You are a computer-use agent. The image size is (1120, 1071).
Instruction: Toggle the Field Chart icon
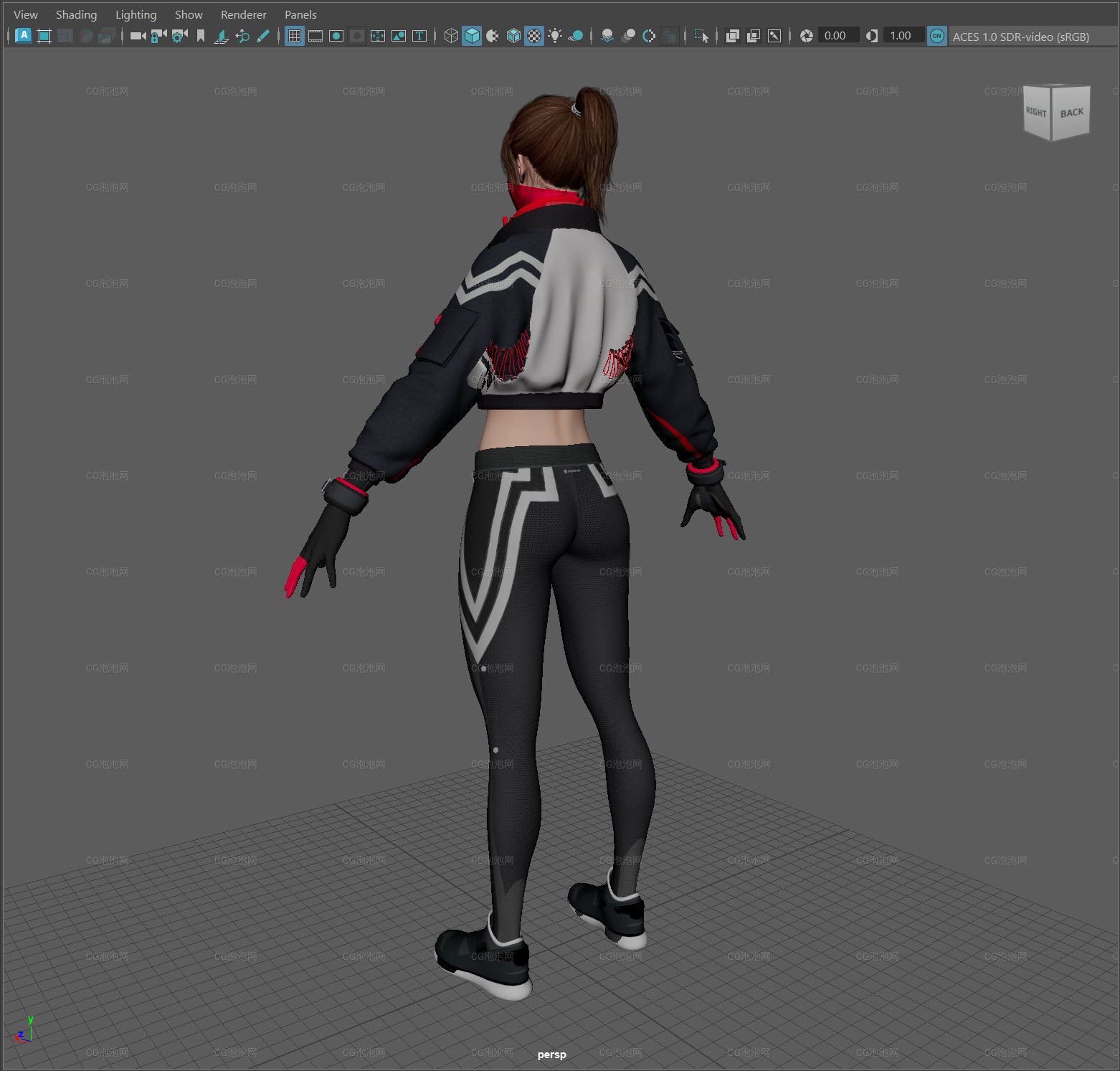pos(377,35)
